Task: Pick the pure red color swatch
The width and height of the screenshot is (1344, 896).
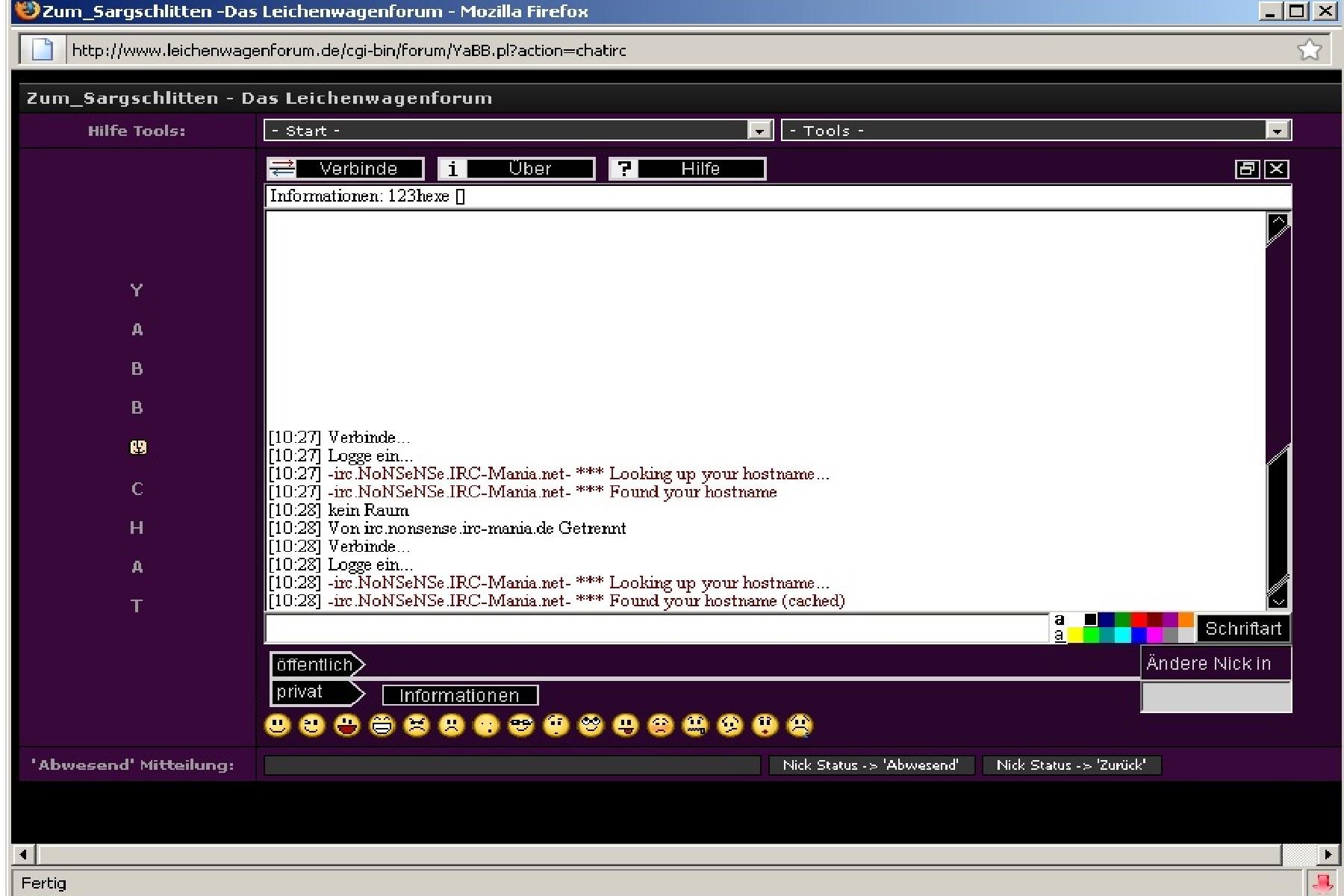Action: 1139,620
